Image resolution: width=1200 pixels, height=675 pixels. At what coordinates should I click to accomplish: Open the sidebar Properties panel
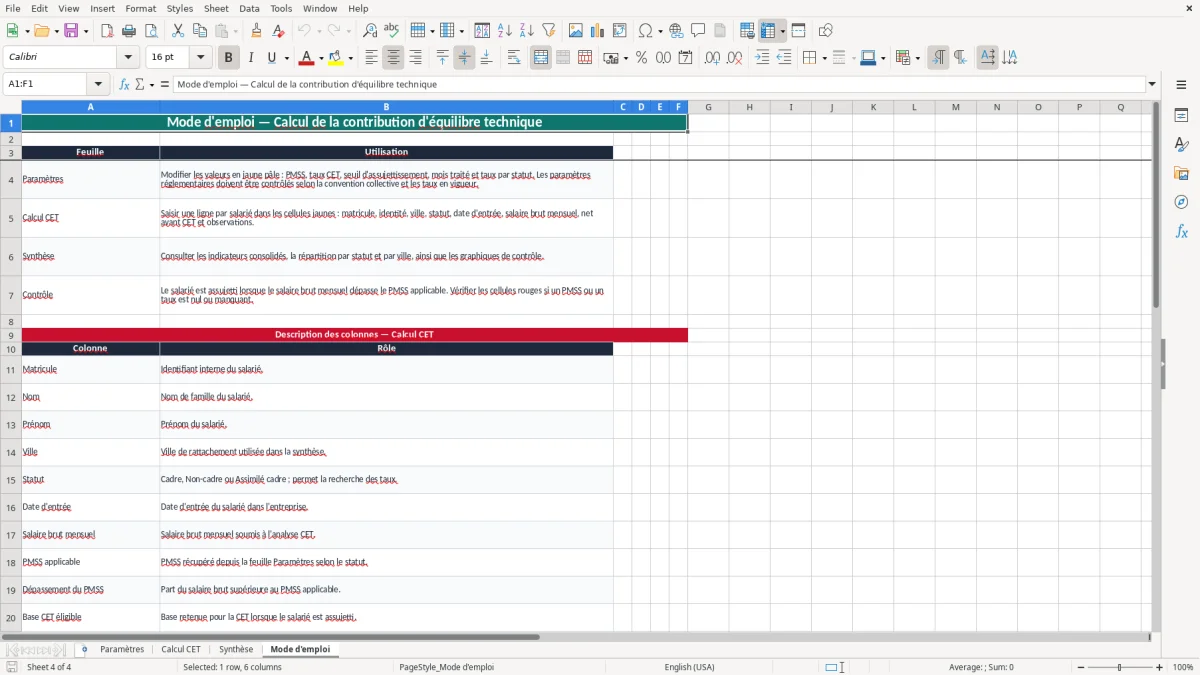tap(1181, 115)
